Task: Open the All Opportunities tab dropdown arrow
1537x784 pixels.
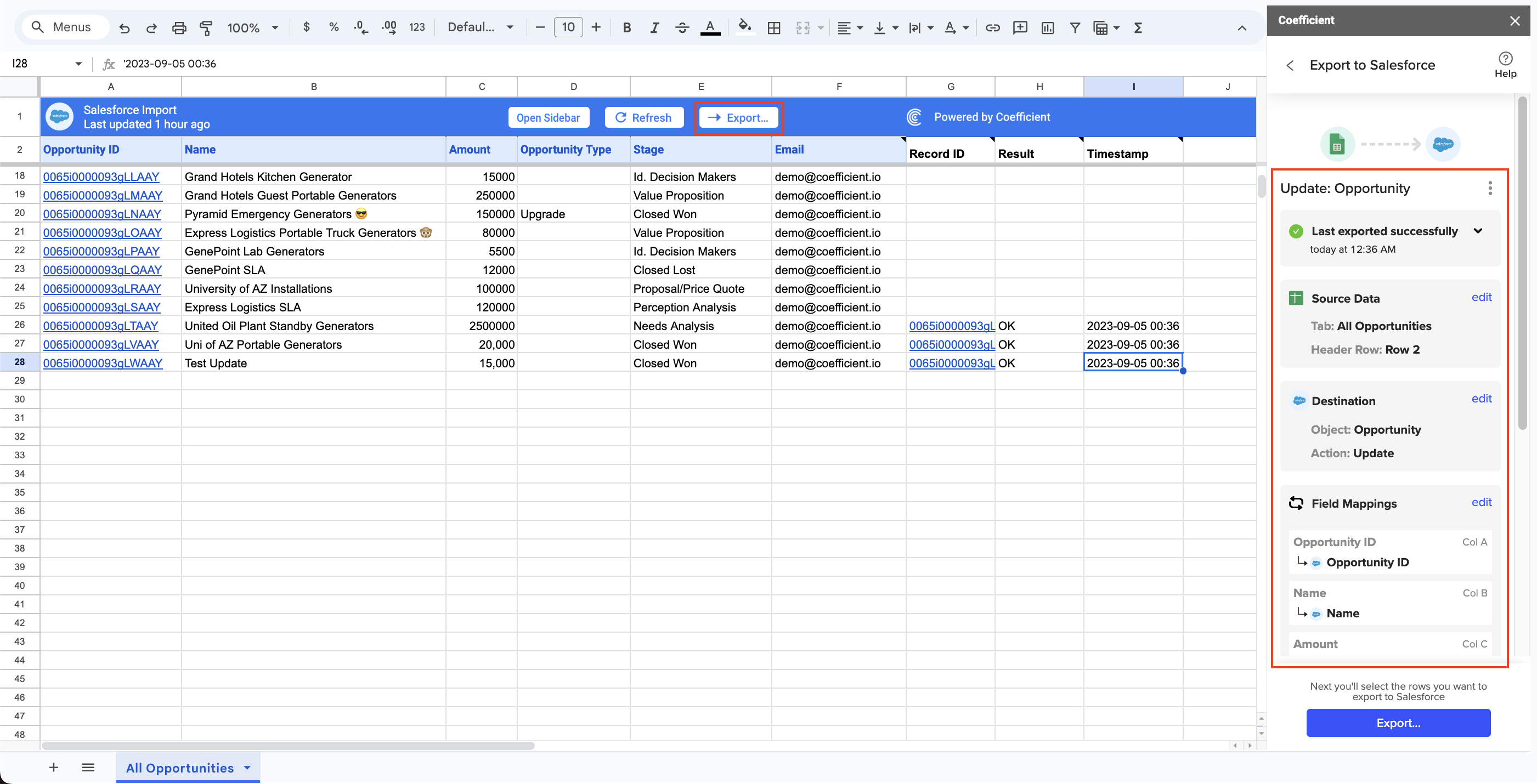Action: click(247, 768)
